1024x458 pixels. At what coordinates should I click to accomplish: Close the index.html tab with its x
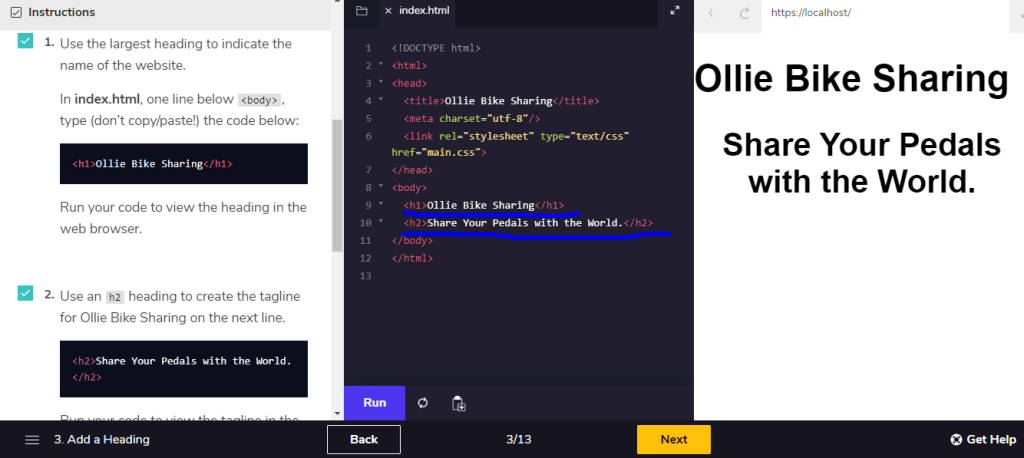coord(388,11)
